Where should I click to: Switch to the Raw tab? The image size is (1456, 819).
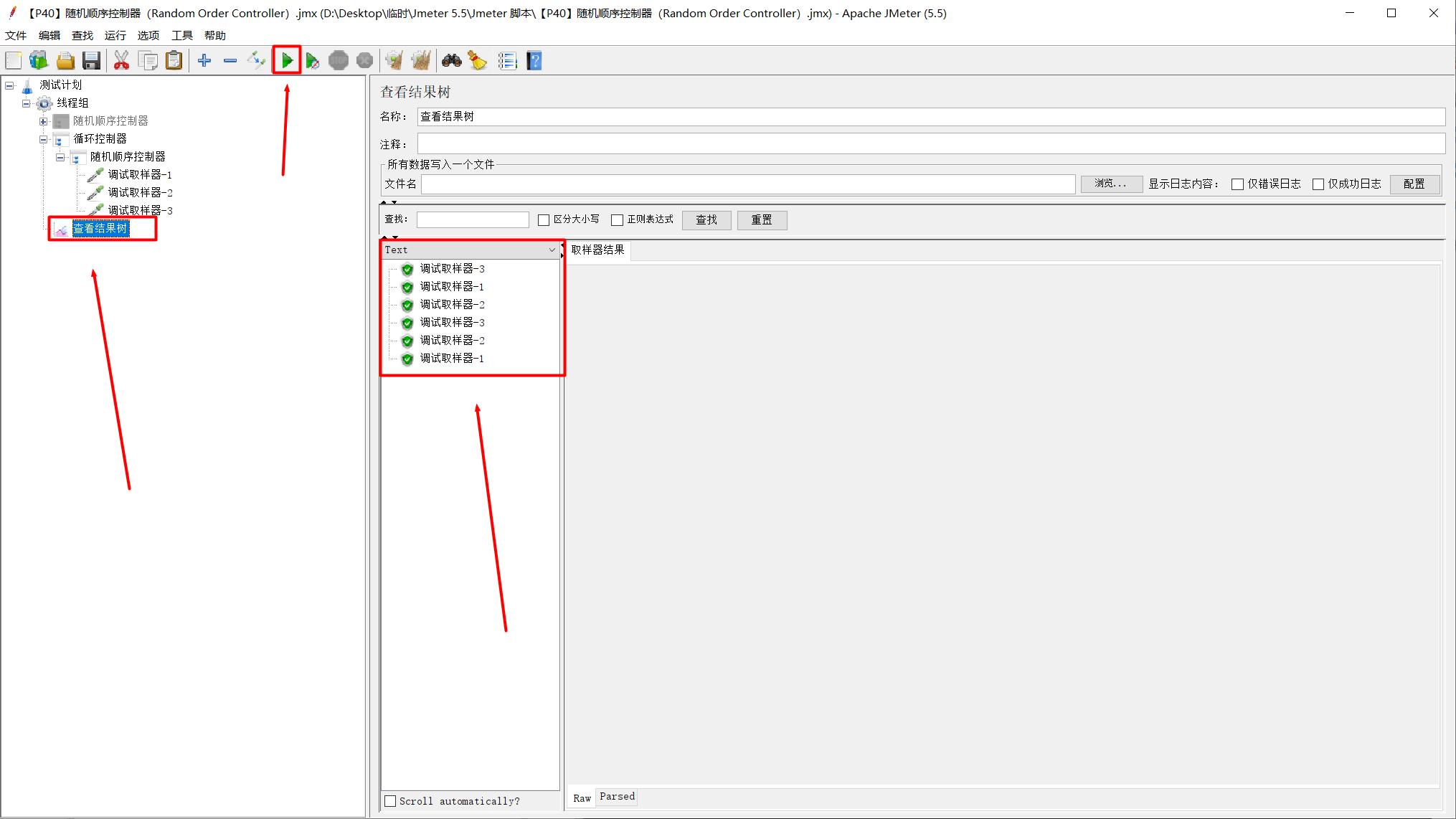tap(582, 798)
